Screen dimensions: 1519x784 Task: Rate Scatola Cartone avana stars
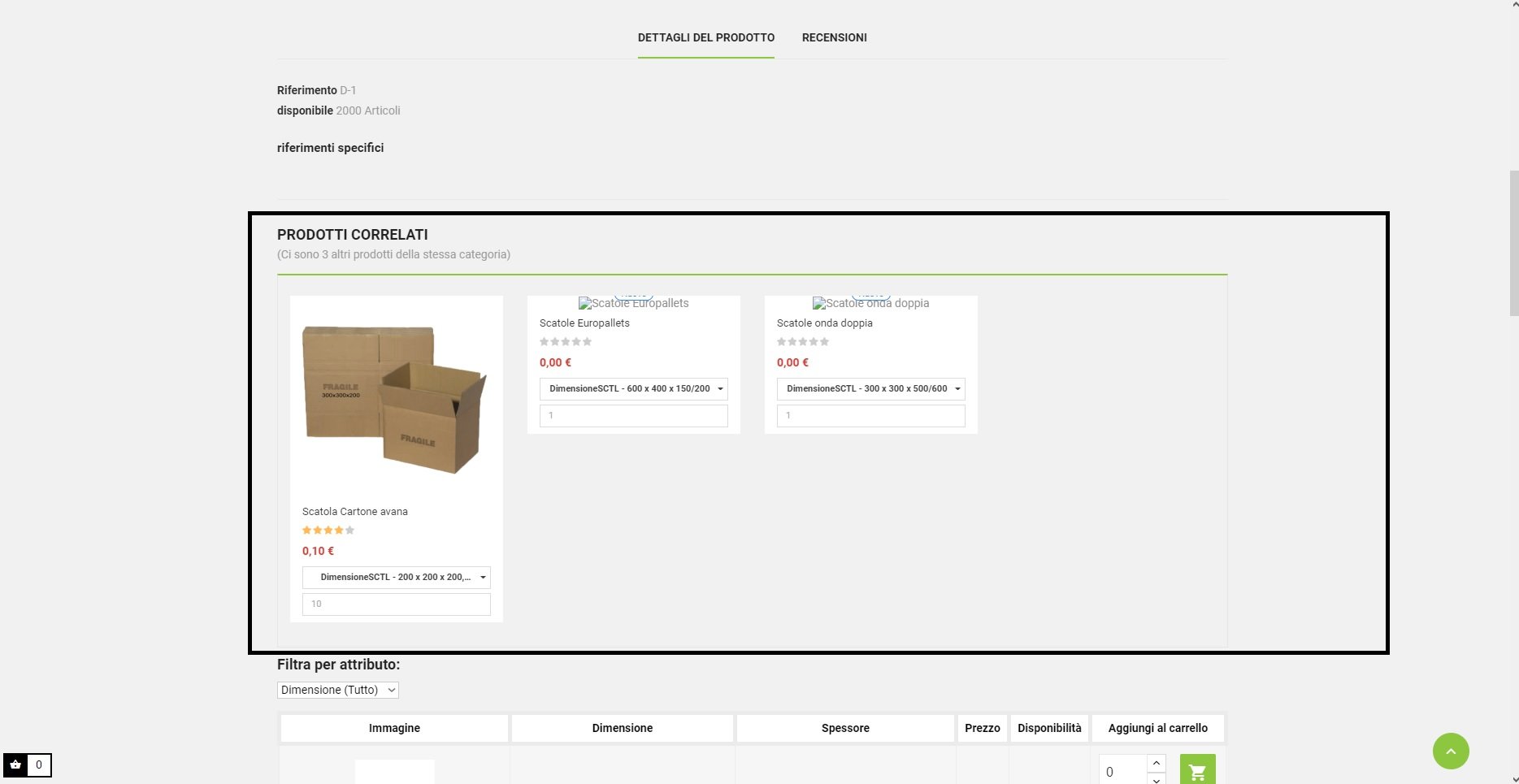click(x=328, y=531)
